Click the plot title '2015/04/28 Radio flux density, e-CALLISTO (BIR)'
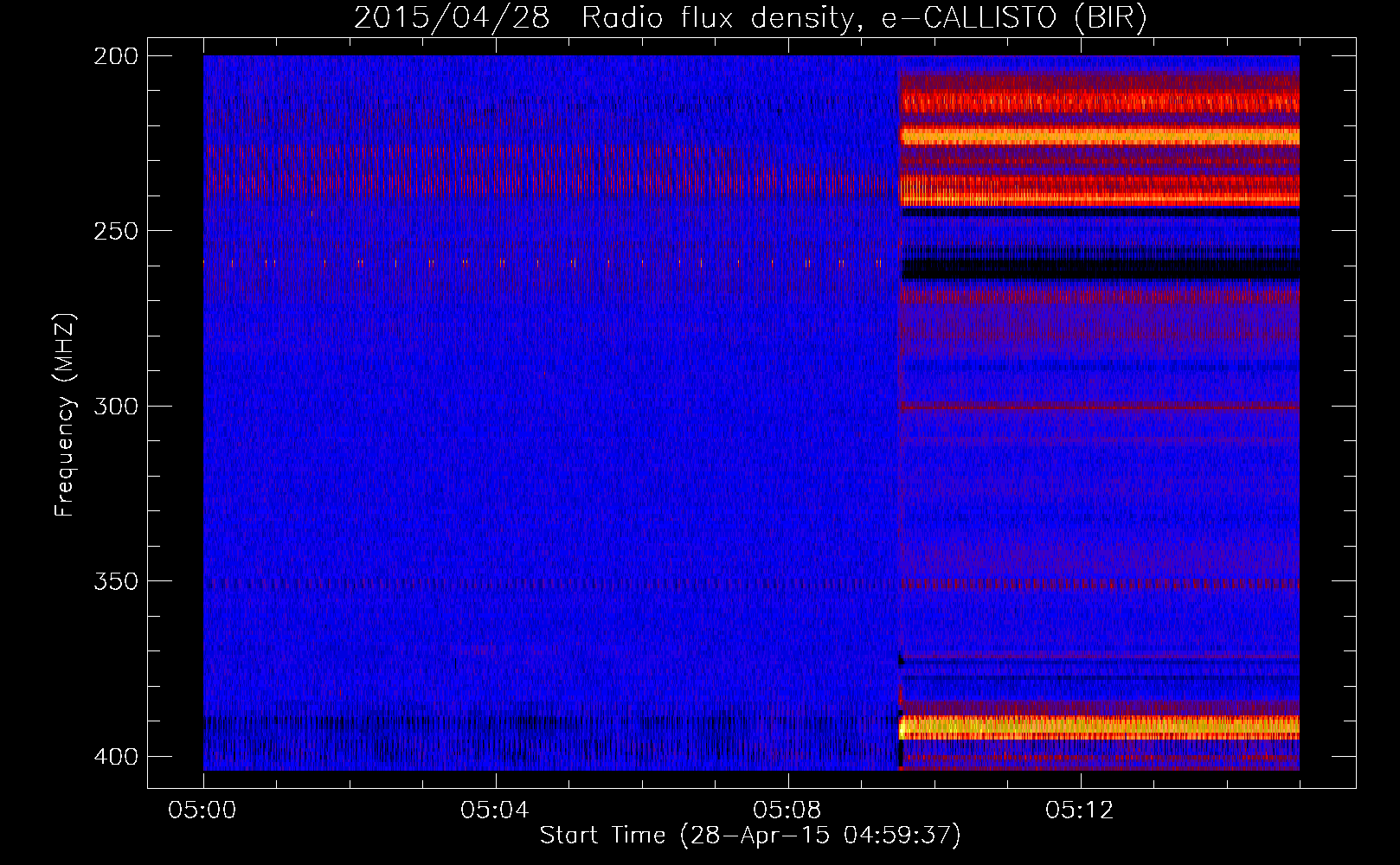This screenshot has height=865, width=1400. [x=750, y=17]
